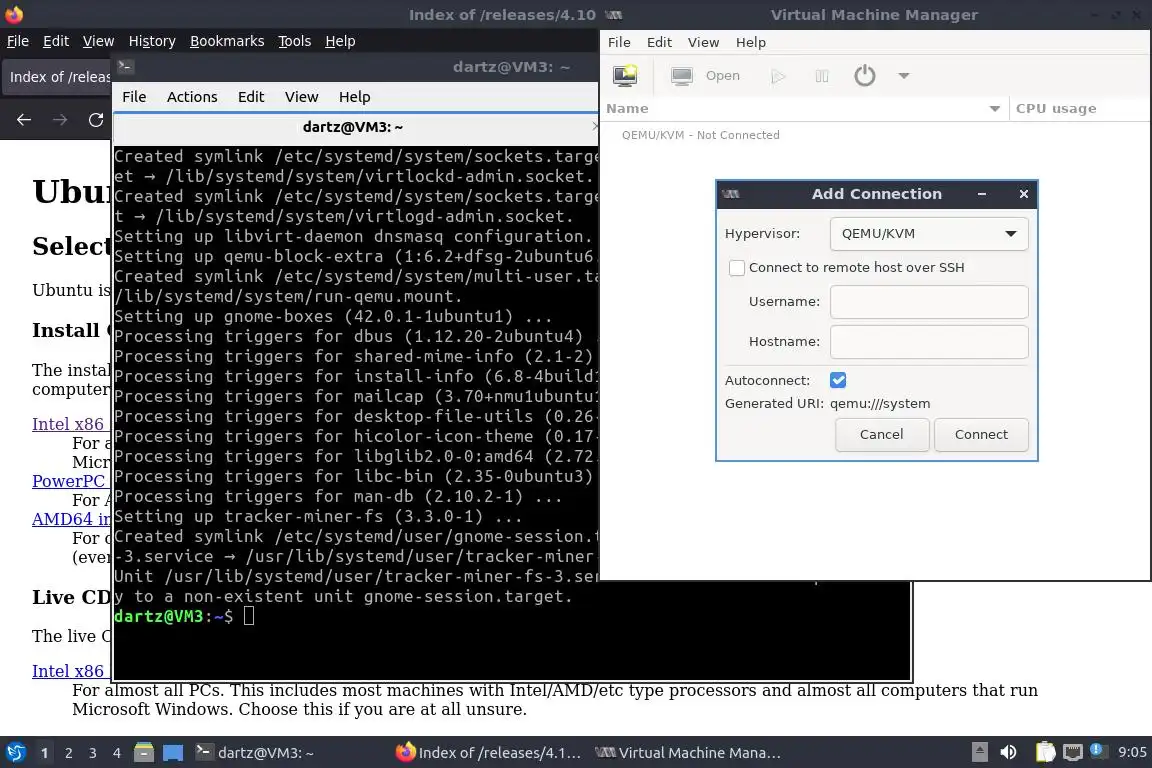
Task: Click the Username input field
Action: (x=929, y=302)
